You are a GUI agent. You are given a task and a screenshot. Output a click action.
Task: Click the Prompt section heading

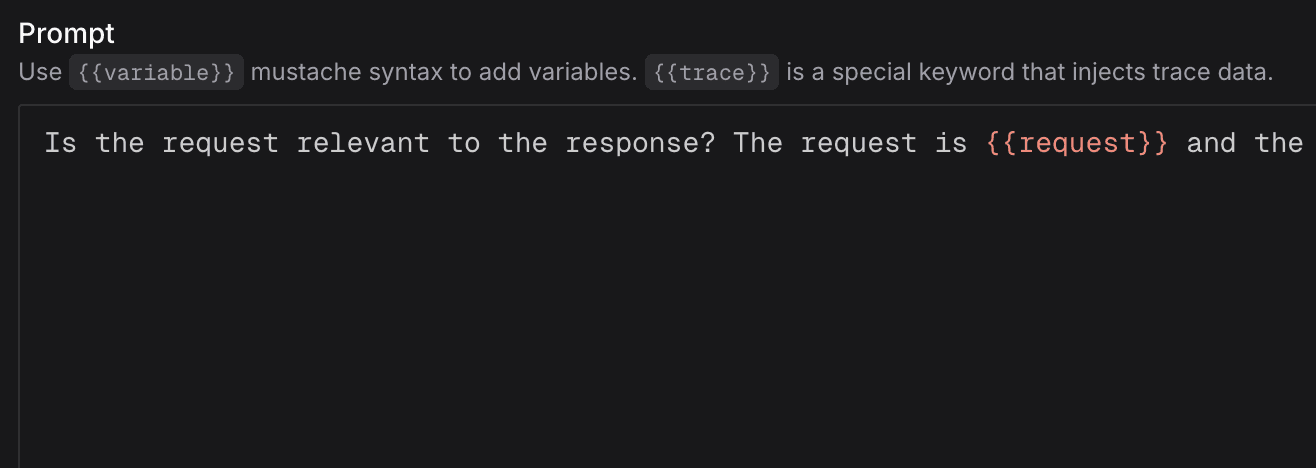67,33
